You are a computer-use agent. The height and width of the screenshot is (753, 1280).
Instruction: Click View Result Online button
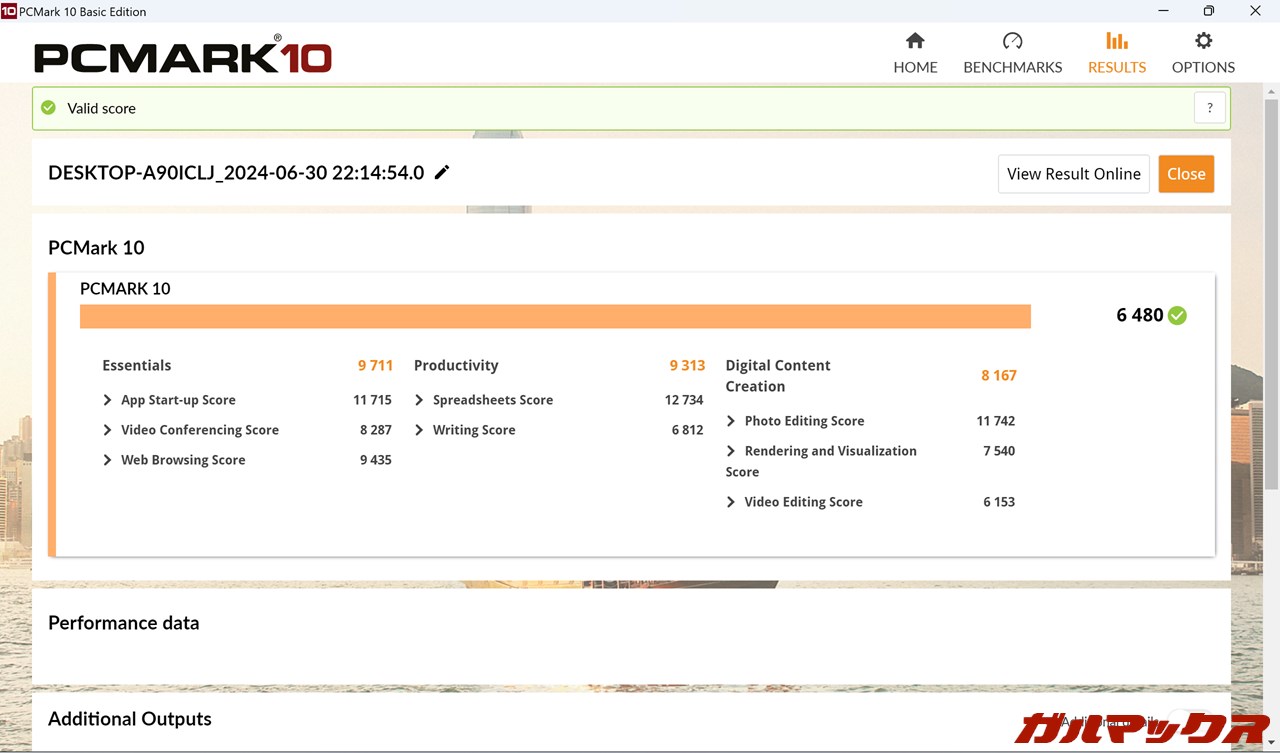[1073, 174]
